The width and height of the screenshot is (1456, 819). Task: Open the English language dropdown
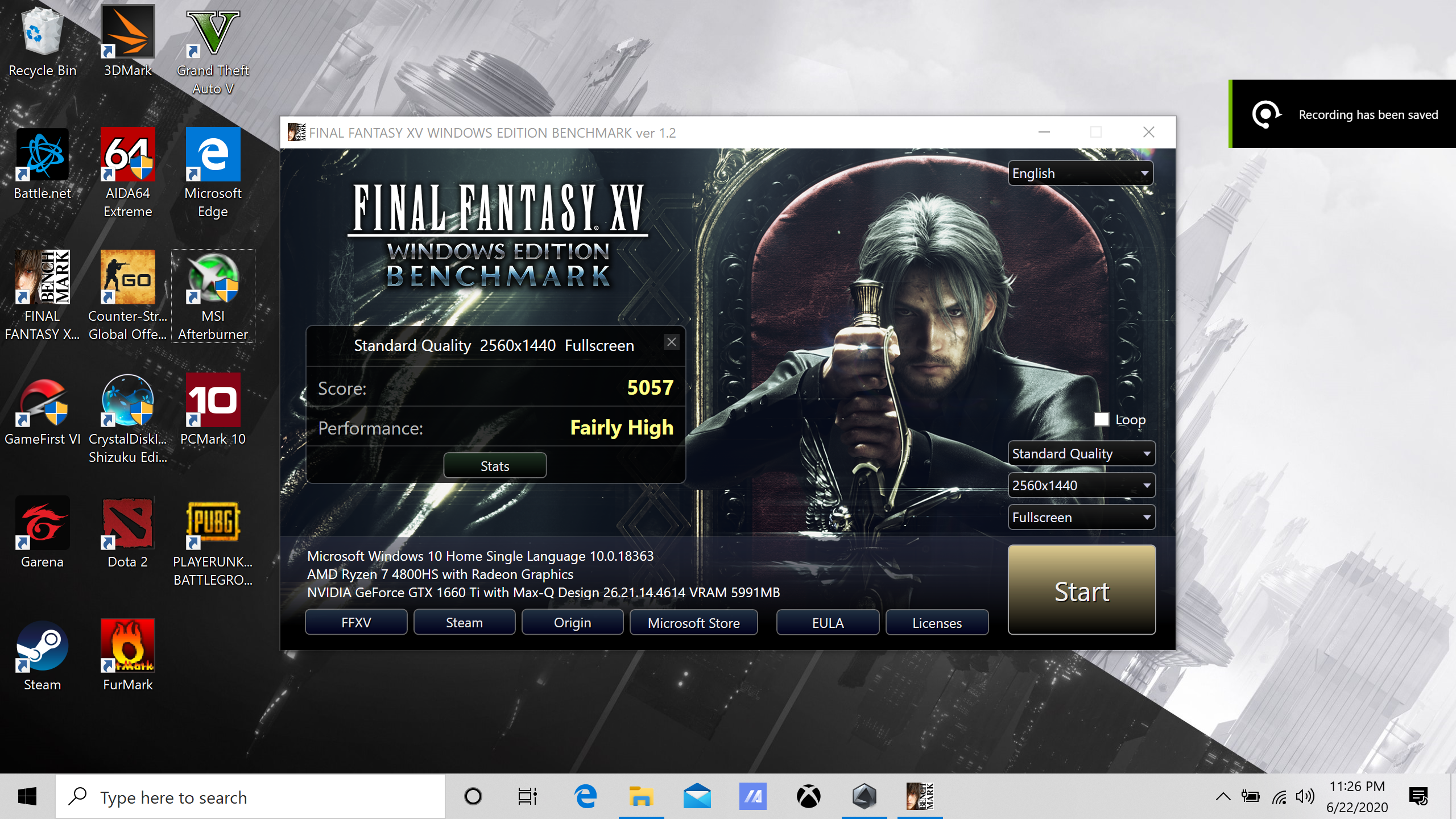point(1081,173)
